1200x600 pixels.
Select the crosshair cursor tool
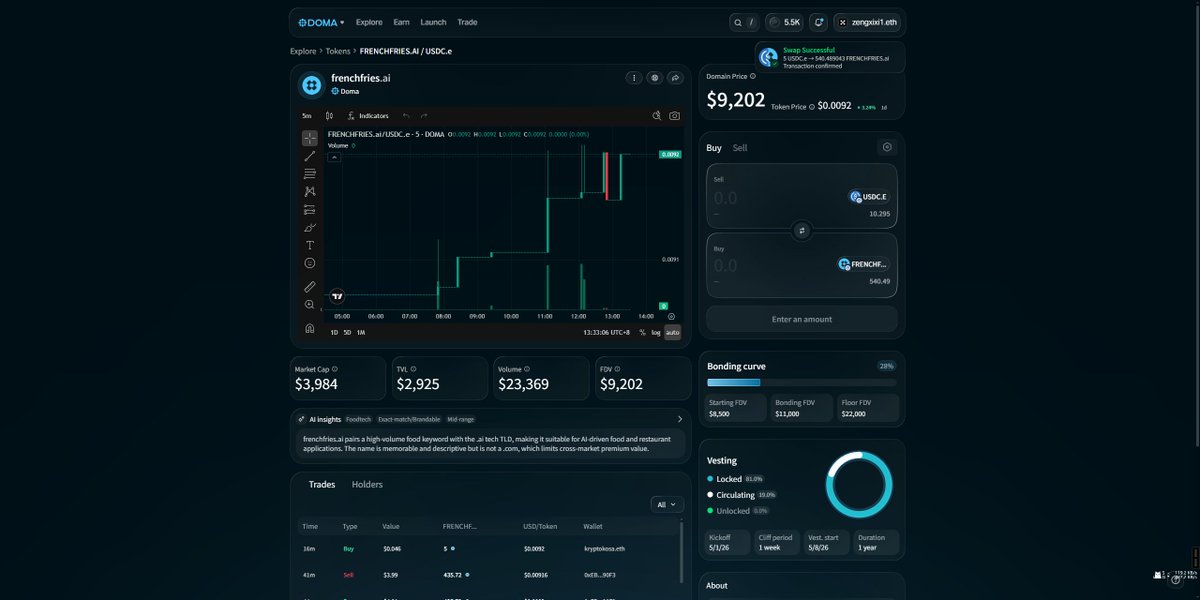click(310, 138)
